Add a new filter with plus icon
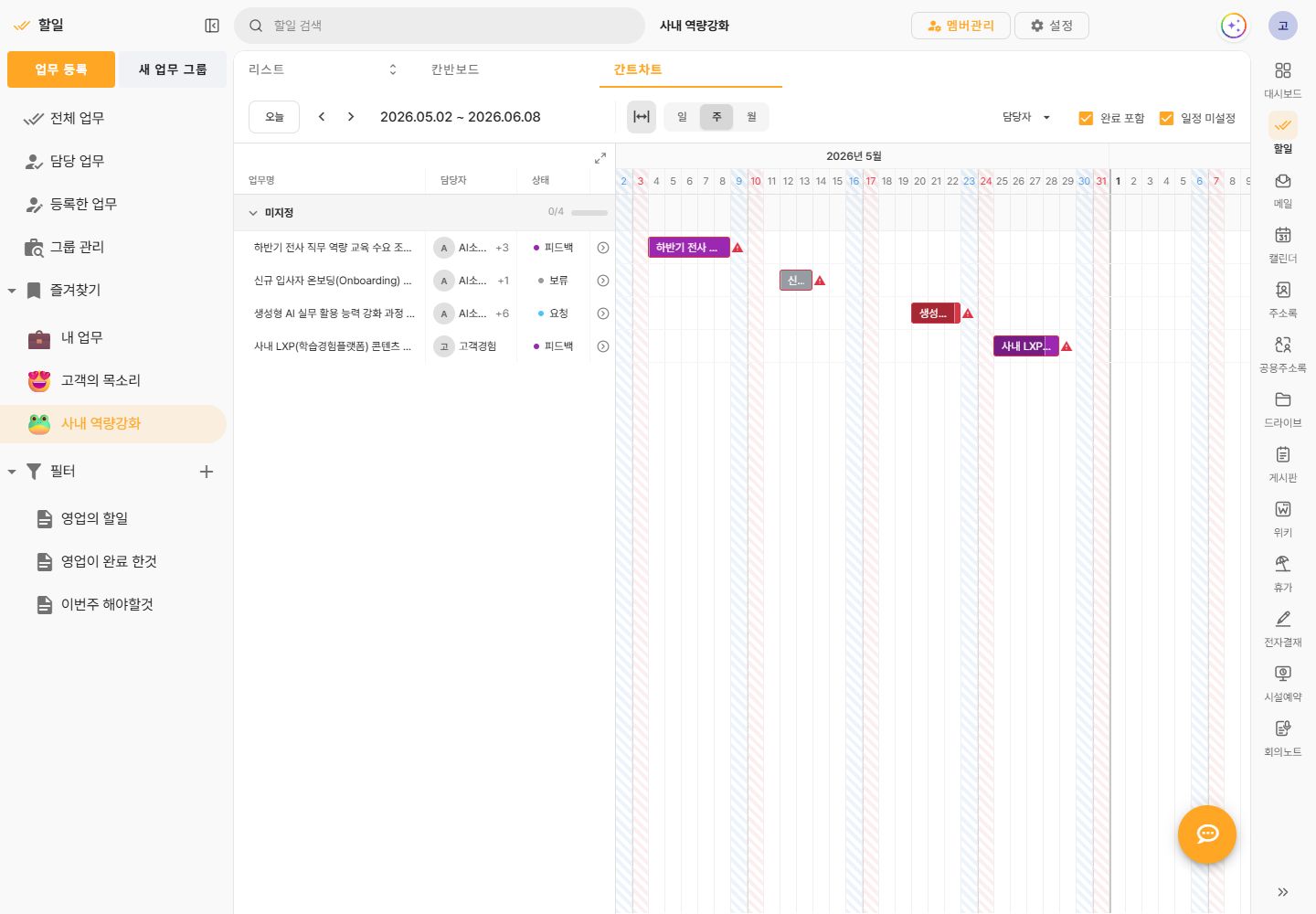Screen dimensions: 1316x914 (x=207, y=472)
